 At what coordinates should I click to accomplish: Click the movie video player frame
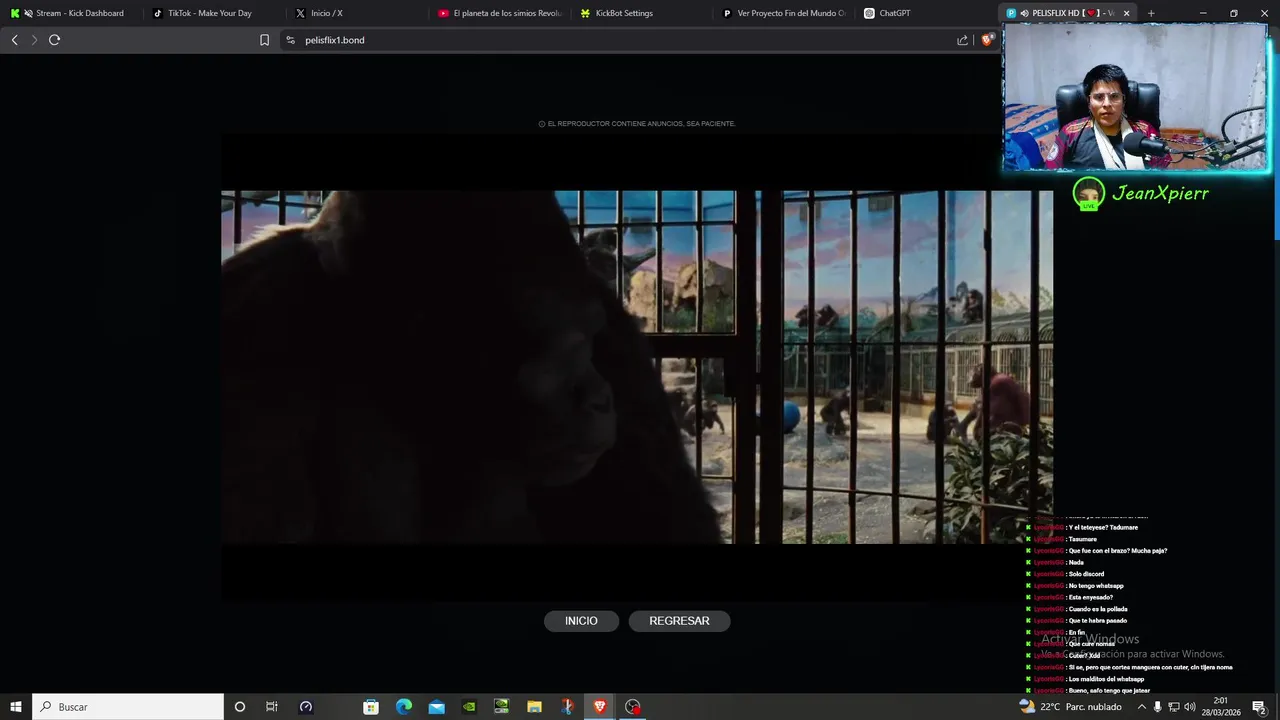tap(637, 367)
